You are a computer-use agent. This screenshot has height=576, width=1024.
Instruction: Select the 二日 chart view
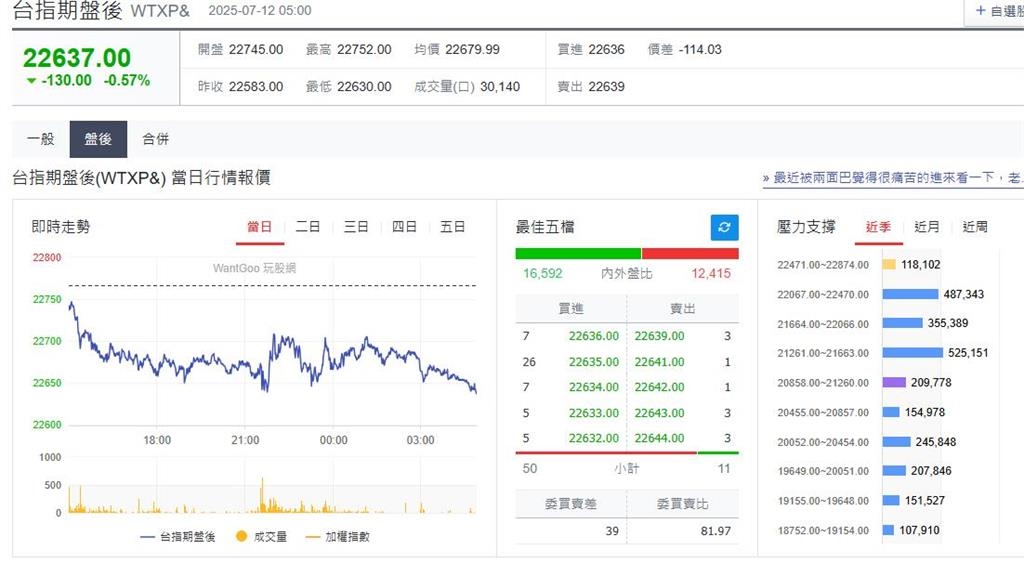click(x=307, y=226)
